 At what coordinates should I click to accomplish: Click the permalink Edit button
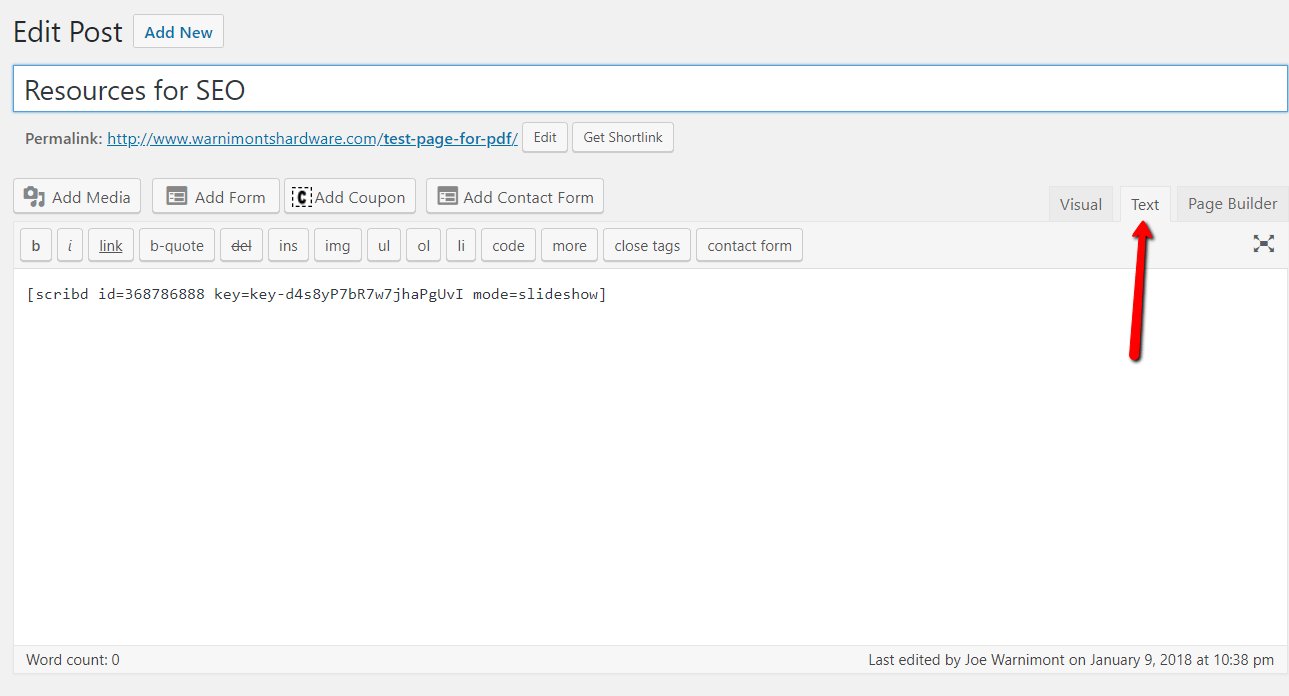tap(545, 138)
